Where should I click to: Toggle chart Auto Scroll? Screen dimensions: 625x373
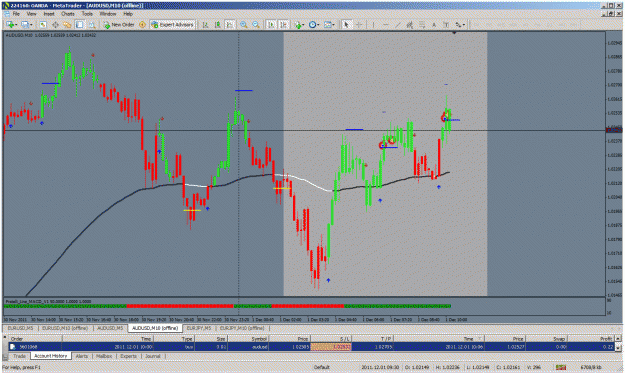coord(271,25)
